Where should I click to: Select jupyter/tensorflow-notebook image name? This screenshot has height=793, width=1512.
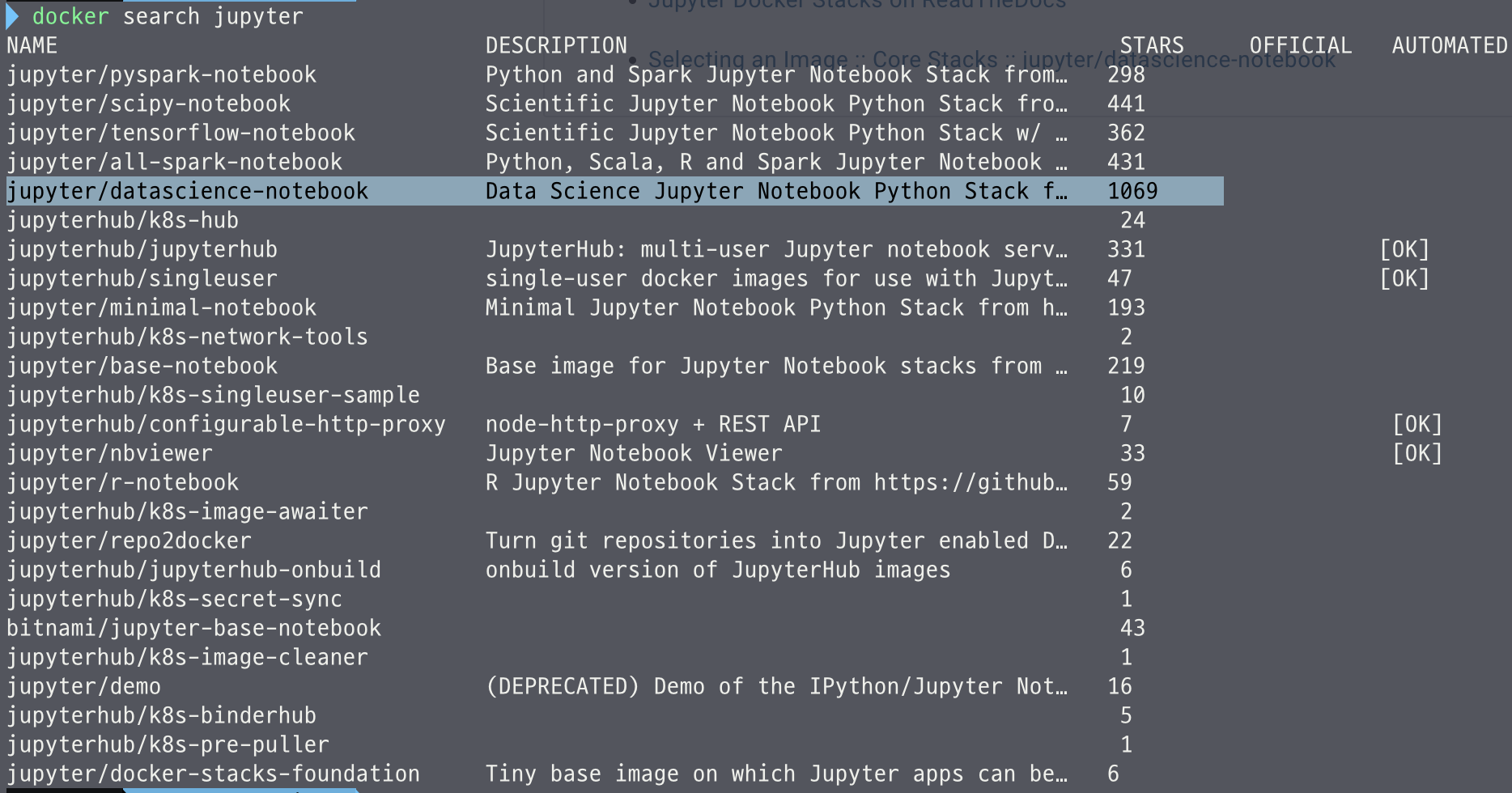coord(181,133)
